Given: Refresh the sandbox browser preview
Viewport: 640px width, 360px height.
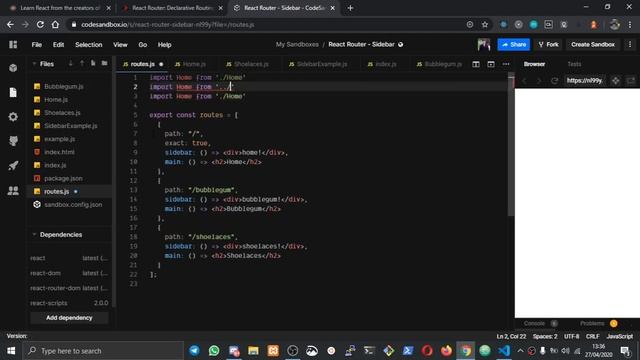Looking at the screenshot, I should click(x=554, y=80).
